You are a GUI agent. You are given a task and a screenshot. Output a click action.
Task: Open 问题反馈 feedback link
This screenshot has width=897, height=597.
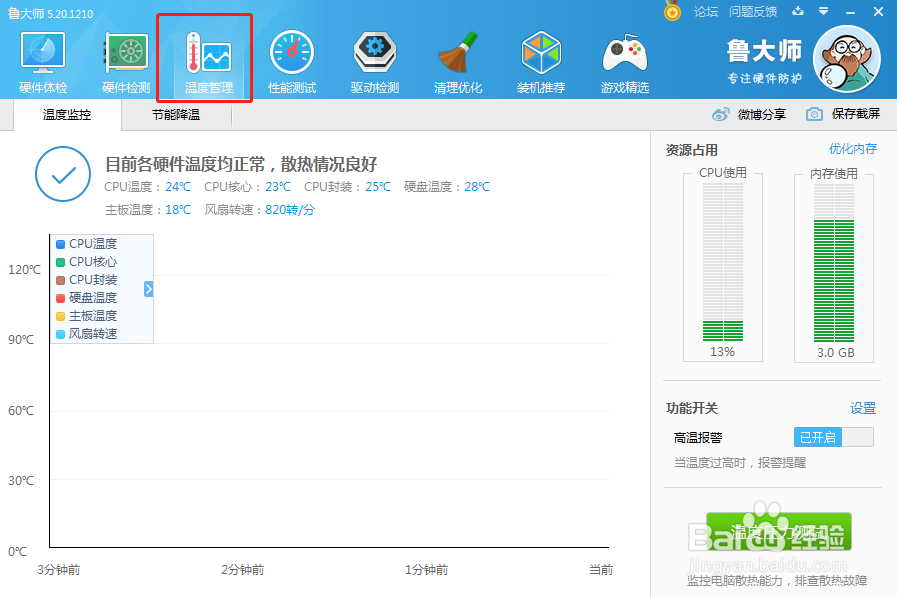(x=753, y=11)
